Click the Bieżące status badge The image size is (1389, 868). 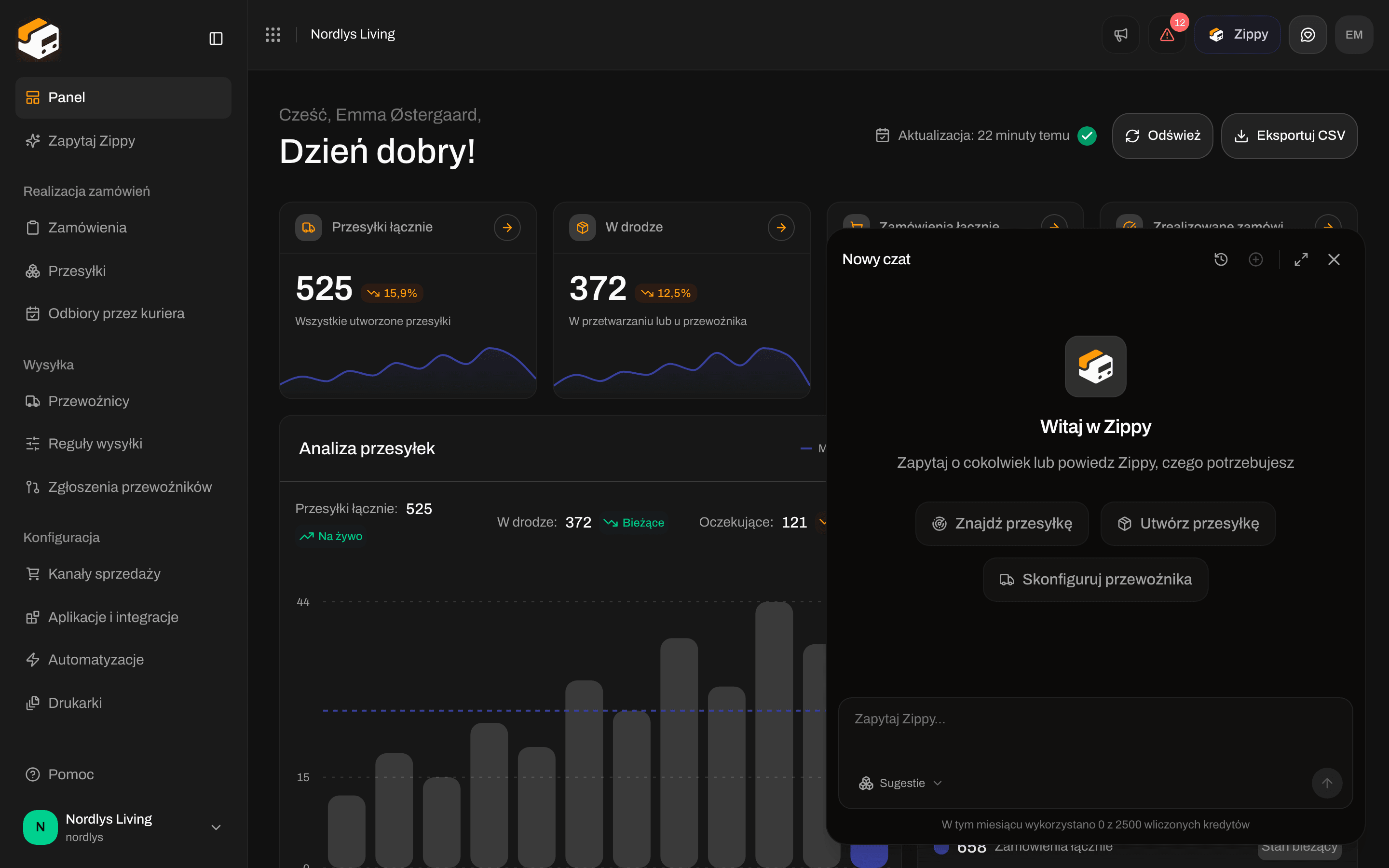tap(634, 522)
